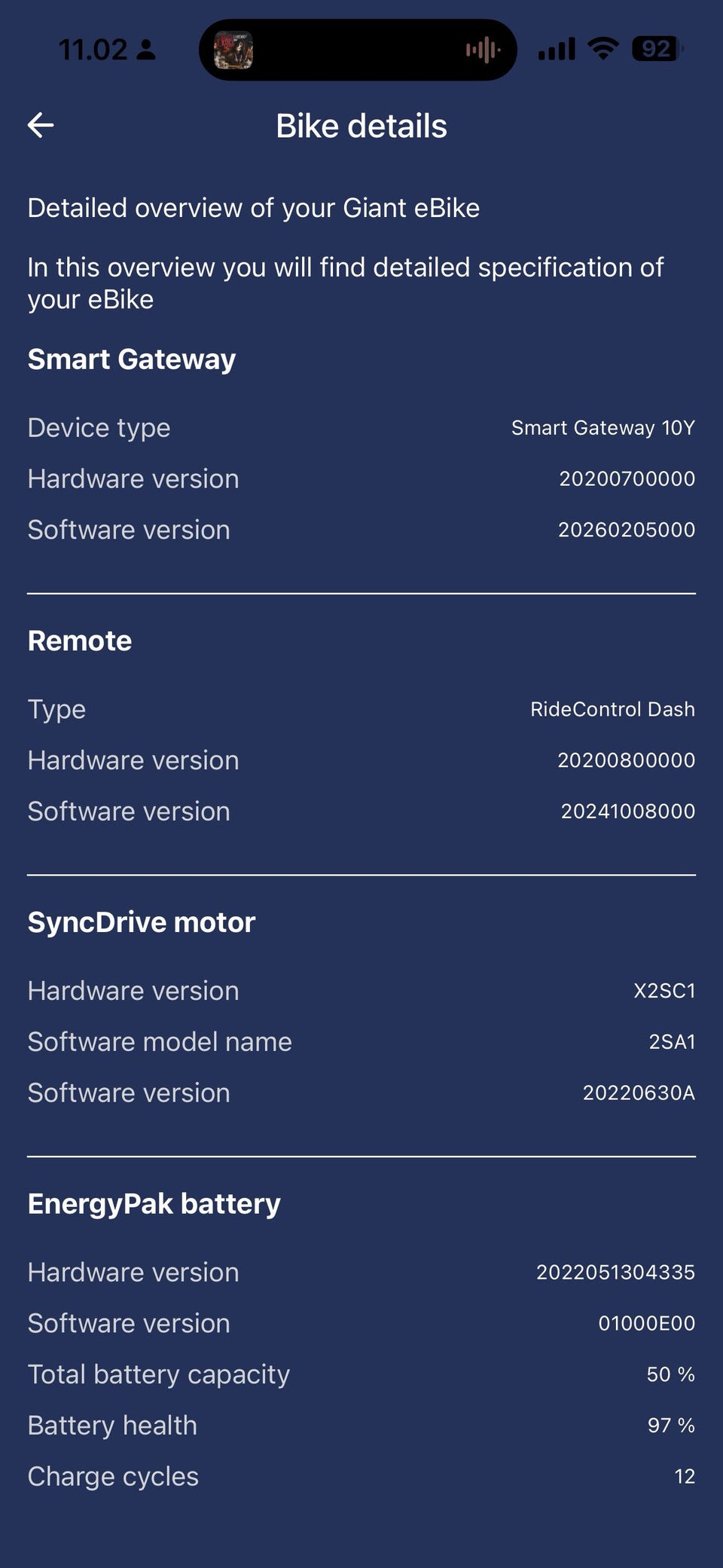This screenshot has height=1568, width=723.
Task: Tap the Smart Gateway 10Y device type value
Action: coord(602,428)
